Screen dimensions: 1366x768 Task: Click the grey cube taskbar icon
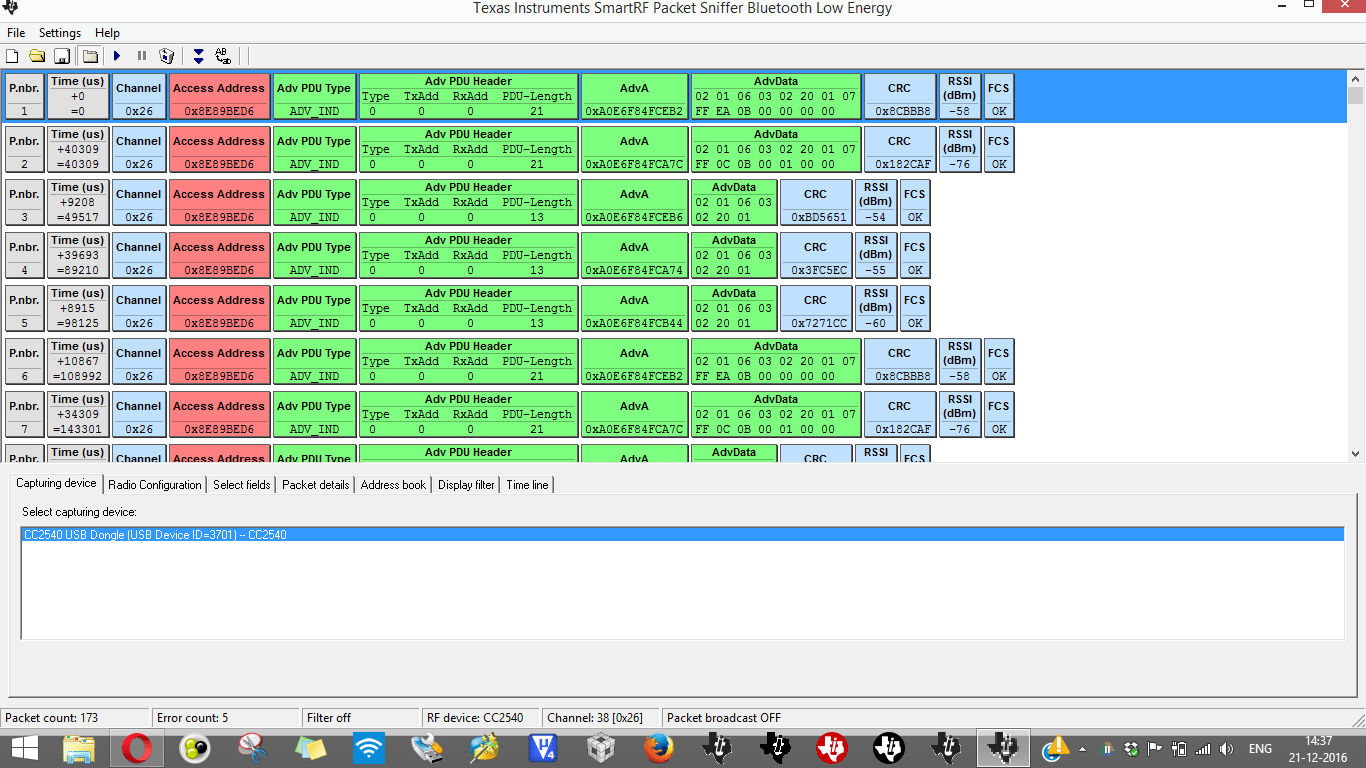tap(600, 748)
